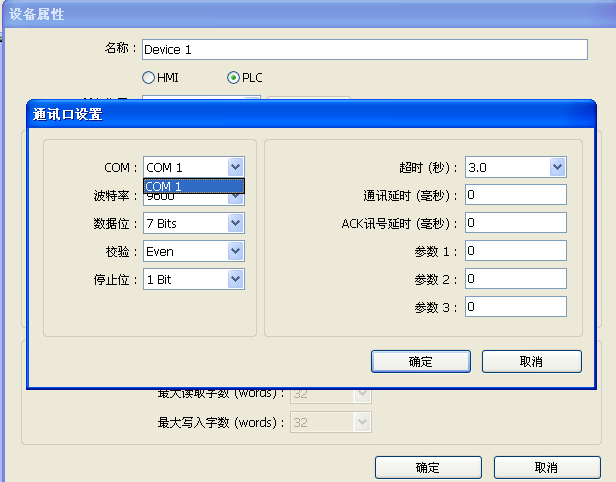This screenshot has width=616, height=482.
Task: Focus the 参数 2 input field
Action: coord(514,279)
